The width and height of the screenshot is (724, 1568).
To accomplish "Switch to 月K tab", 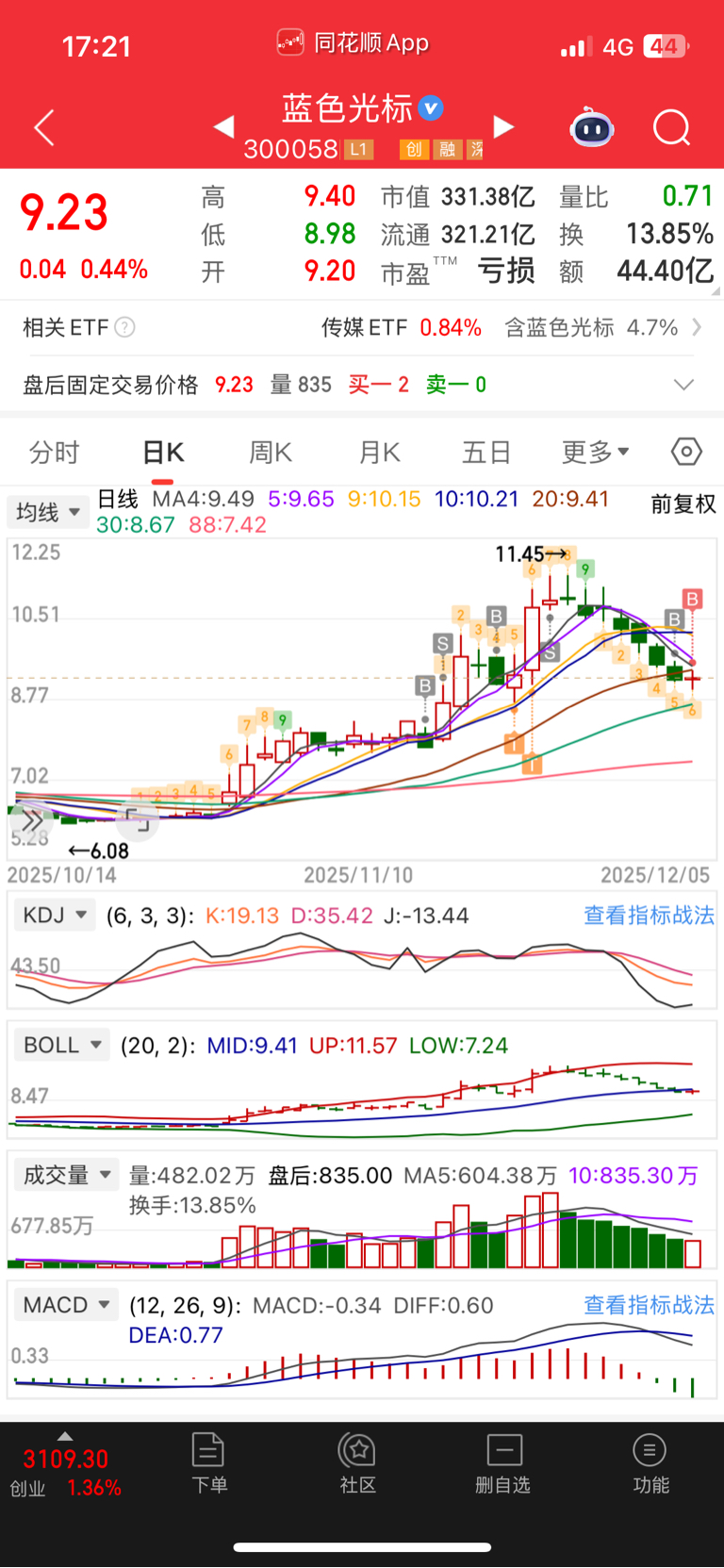I will 379,453.
